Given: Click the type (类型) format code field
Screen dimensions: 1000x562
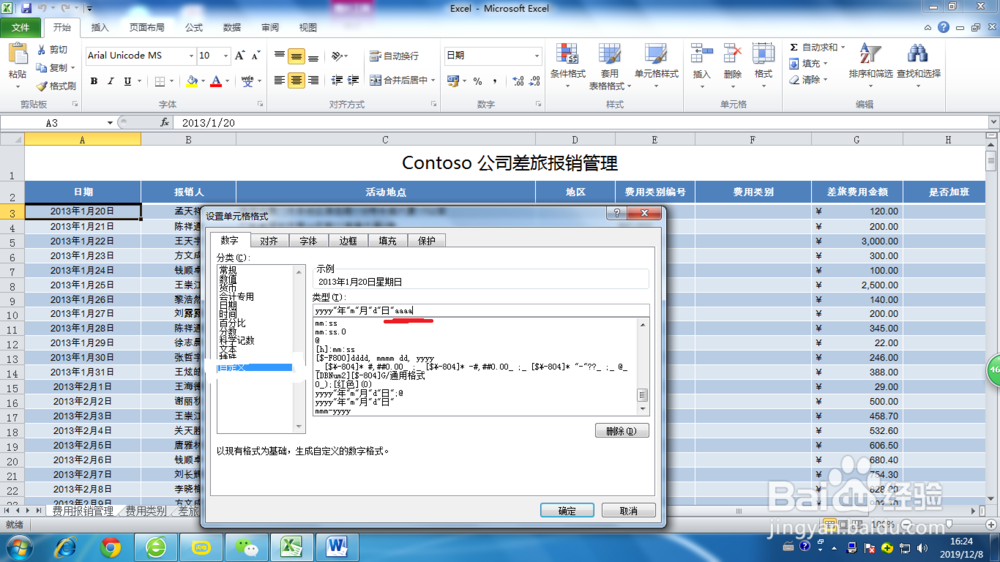Looking at the screenshot, I should (481, 311).
